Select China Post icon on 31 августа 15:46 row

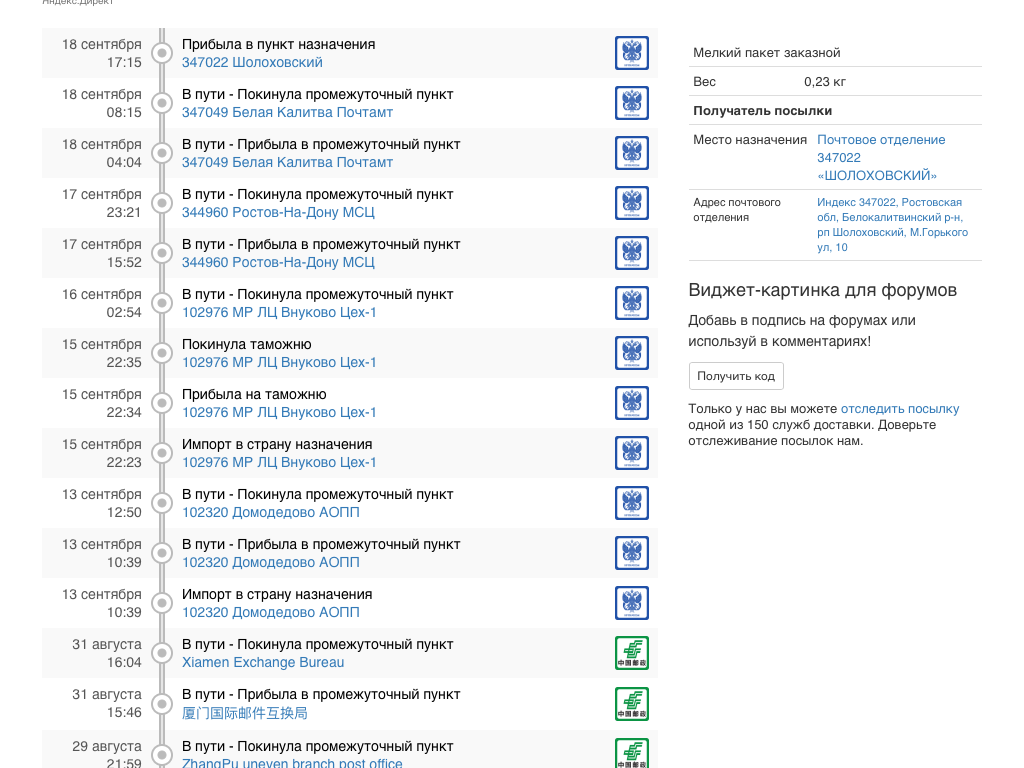631,703
